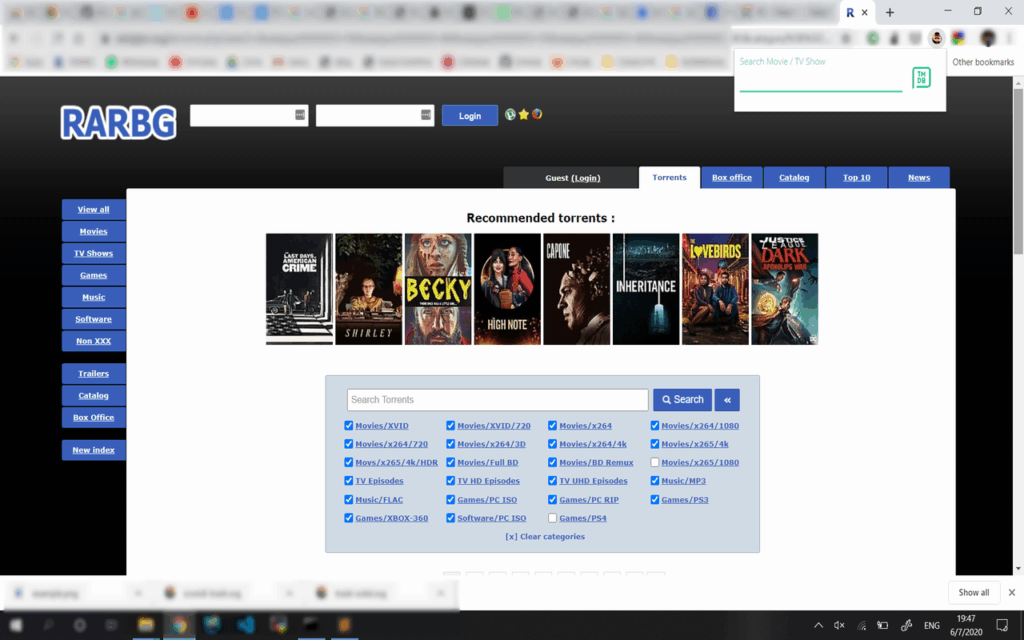Click password manager icon in password field

click(x=426, y=115)
